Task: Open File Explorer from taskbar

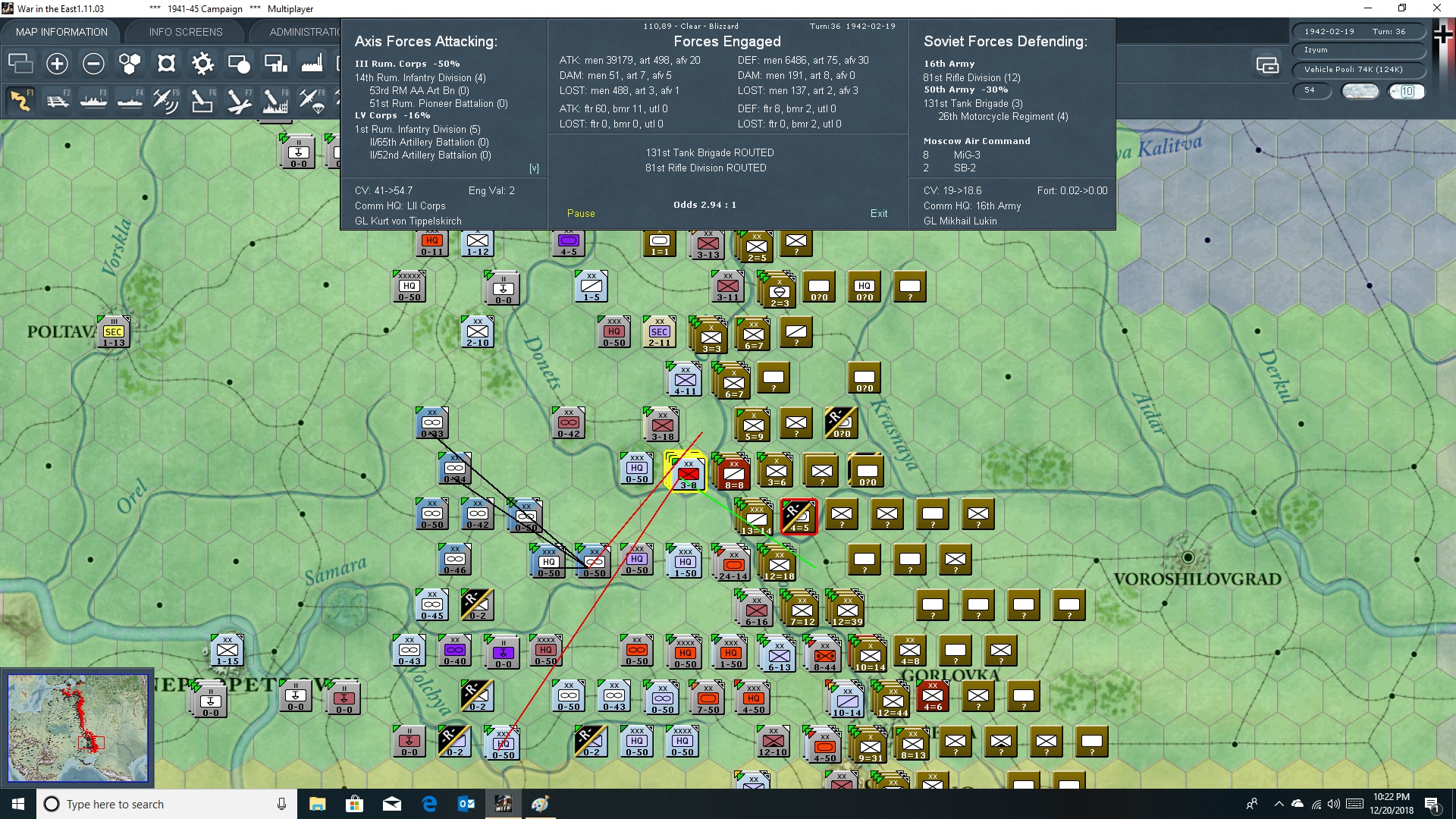Action: coord(317,804)
